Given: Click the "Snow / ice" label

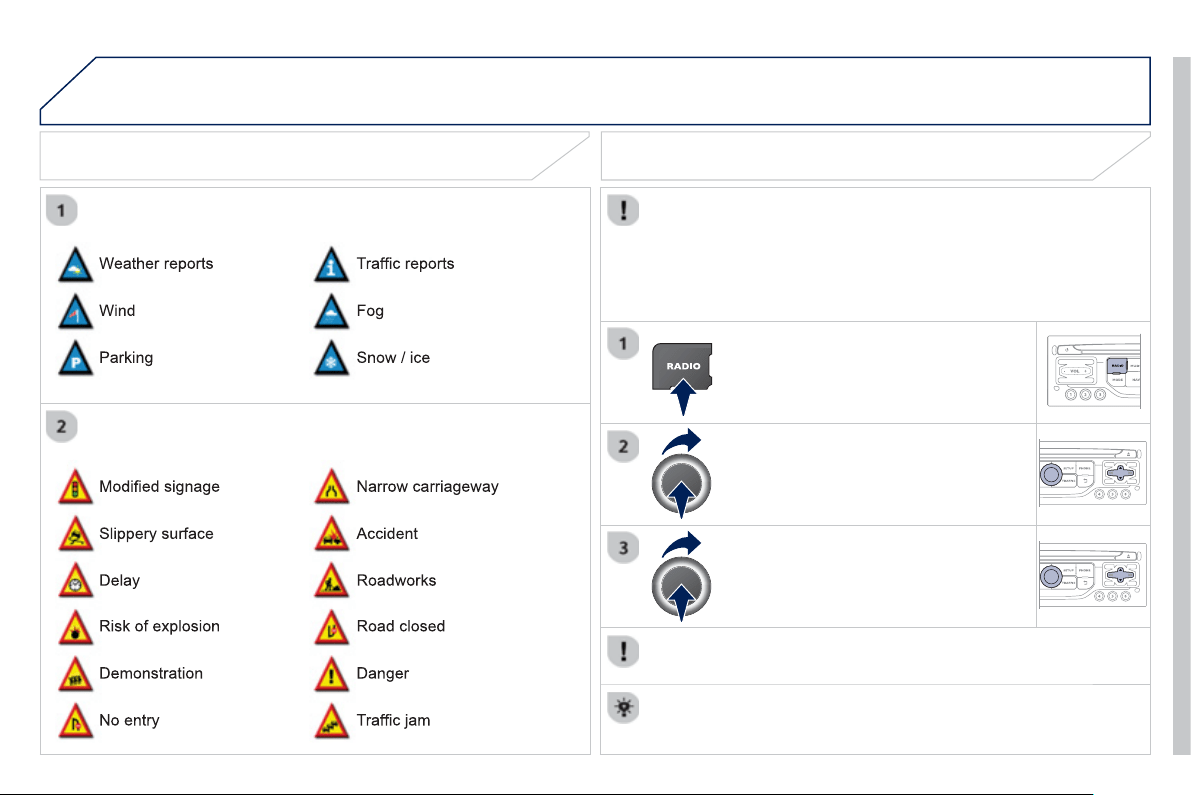Looking at the screenshot, I should pyautogui.click(x=393, y=358).
